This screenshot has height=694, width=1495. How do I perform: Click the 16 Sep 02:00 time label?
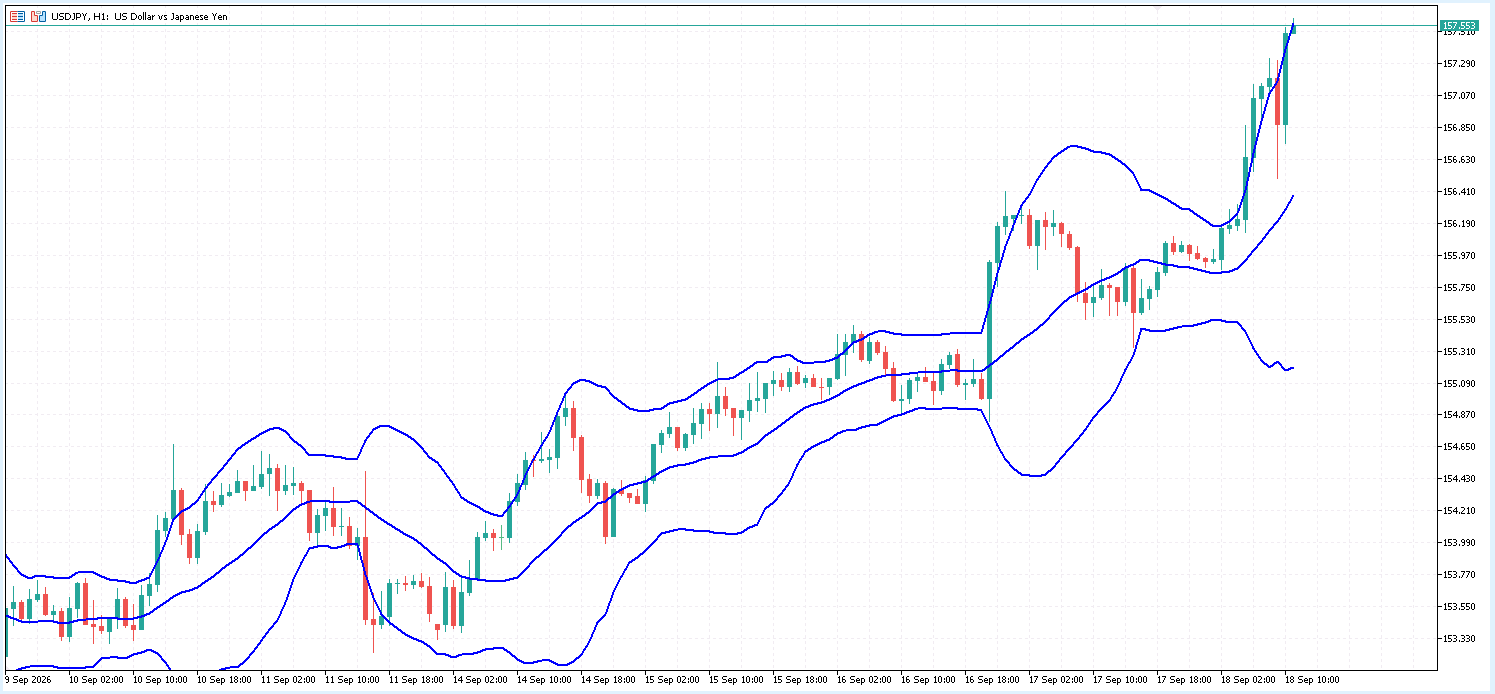pos(863,679)
